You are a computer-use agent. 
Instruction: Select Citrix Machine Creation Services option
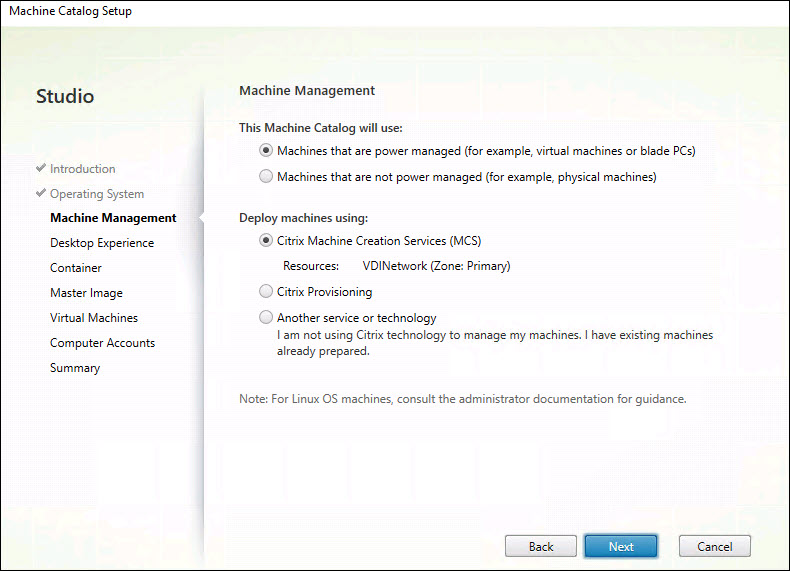click(x=266, y=241)
